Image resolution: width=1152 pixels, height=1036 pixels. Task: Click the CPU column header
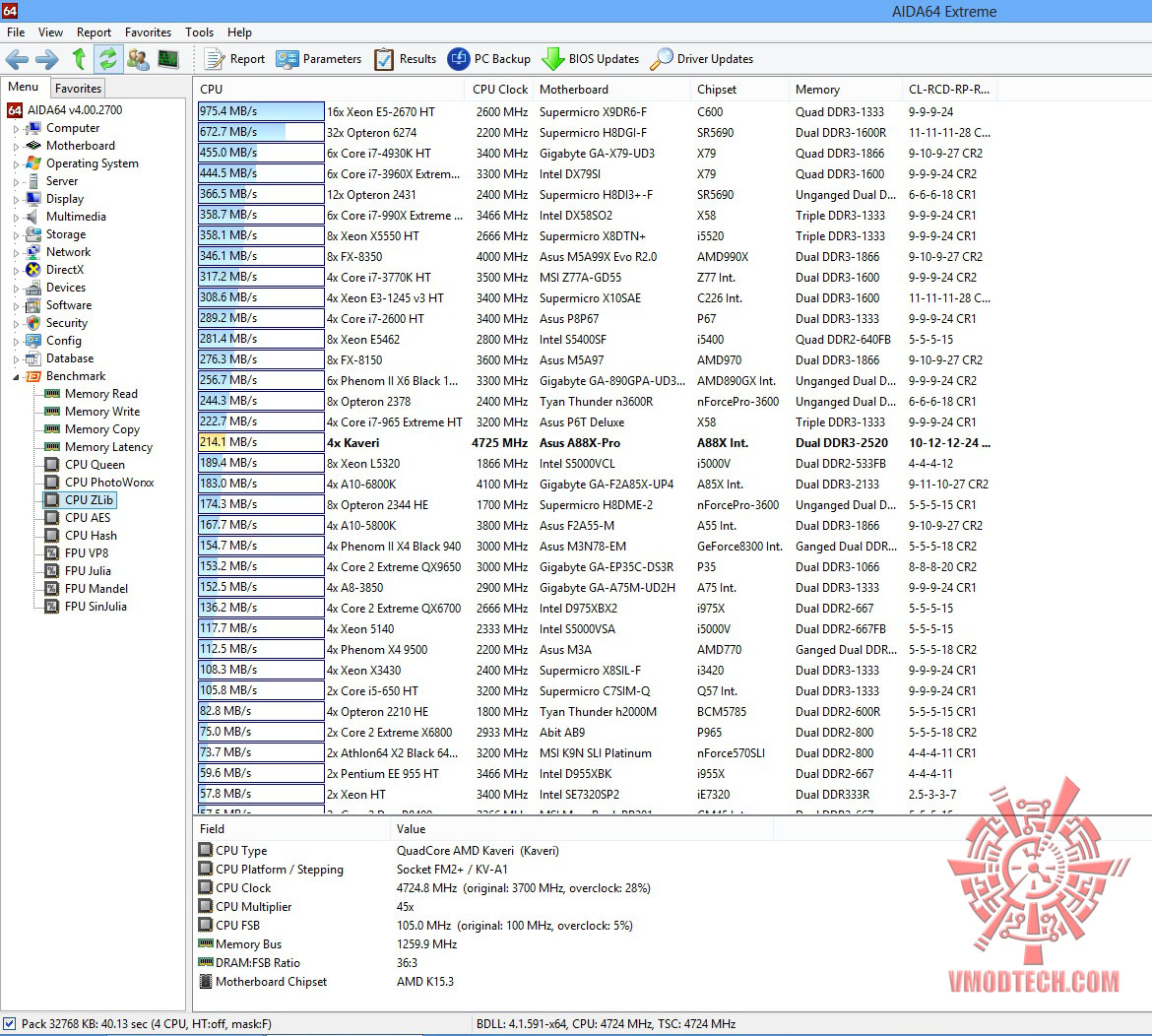pos(329,89)
